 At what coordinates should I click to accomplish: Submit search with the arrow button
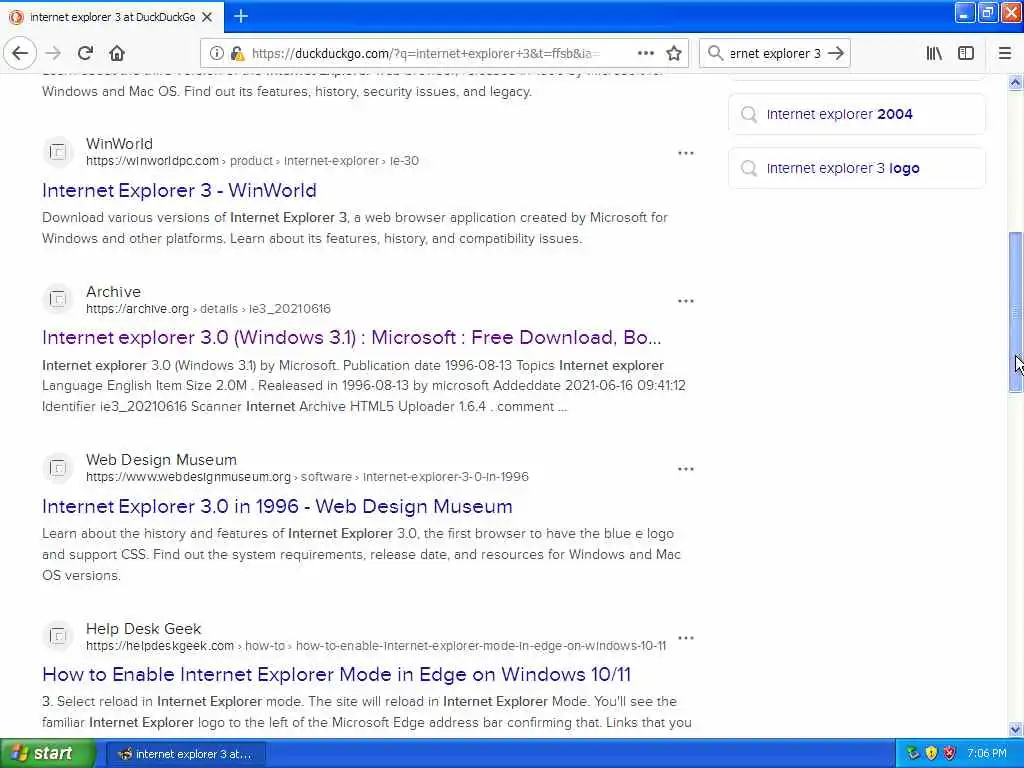click(x=836, y=54)
